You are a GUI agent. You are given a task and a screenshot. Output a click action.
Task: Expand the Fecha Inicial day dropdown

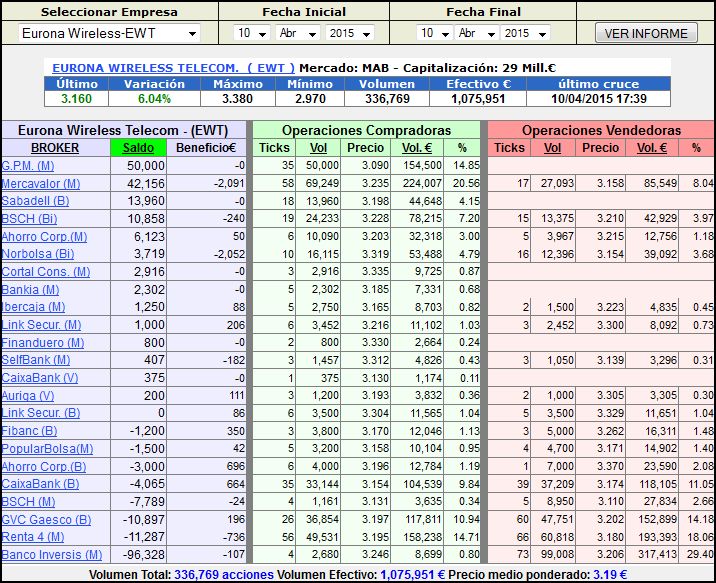click(x=251, y=33)
